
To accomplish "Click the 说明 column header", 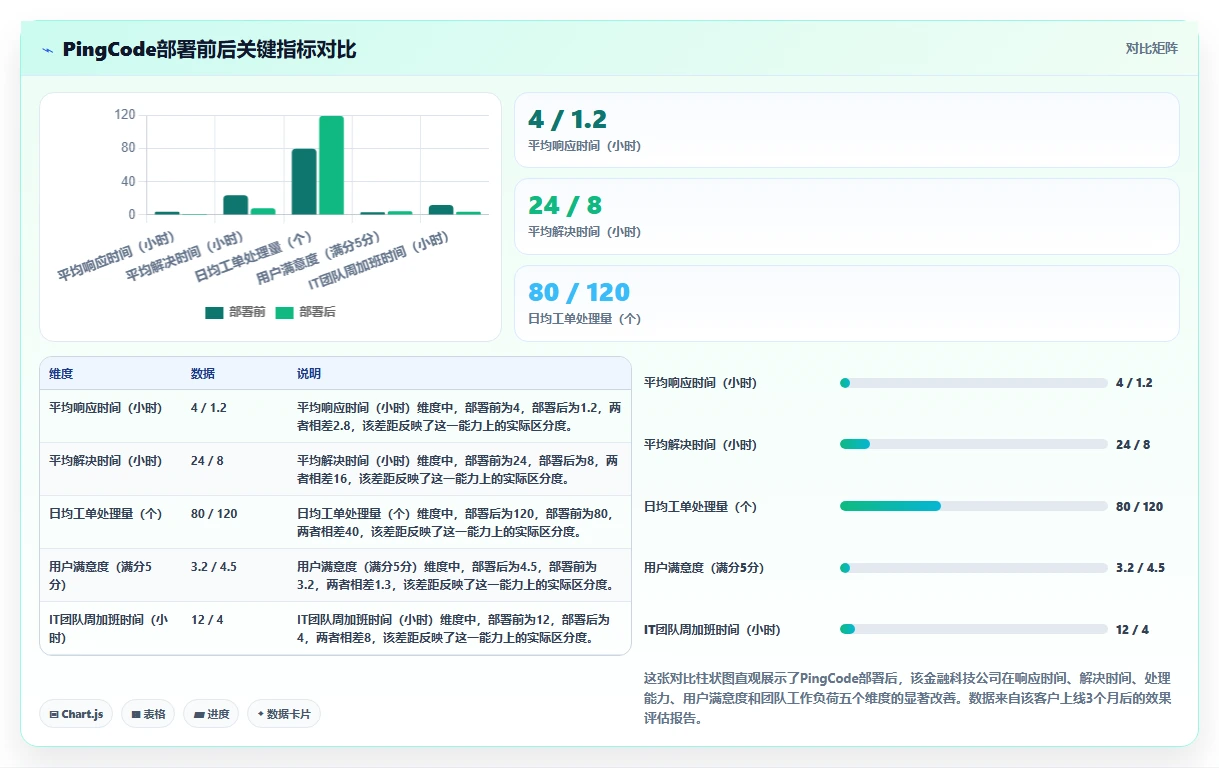I will click(309, 374).
